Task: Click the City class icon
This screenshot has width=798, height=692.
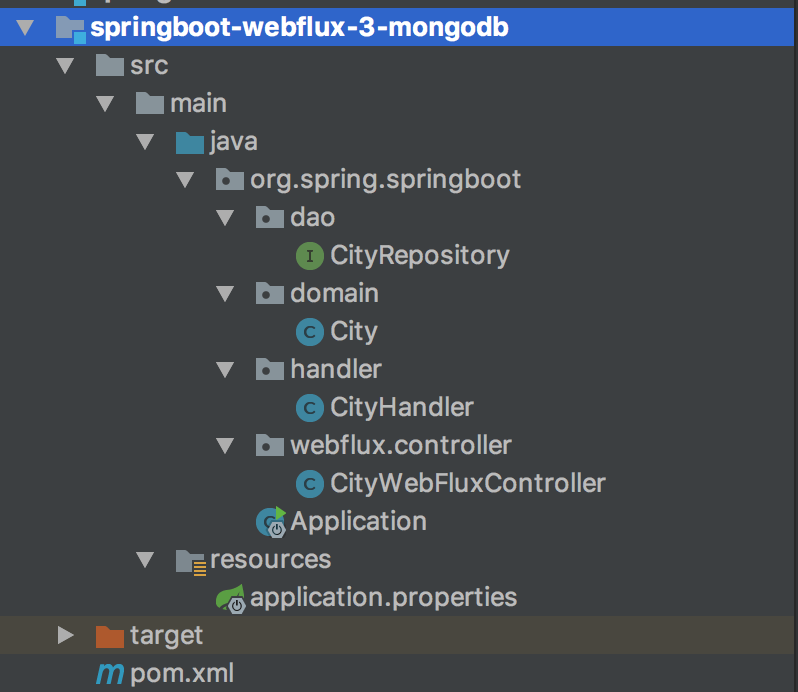Action: click(310, 332)
